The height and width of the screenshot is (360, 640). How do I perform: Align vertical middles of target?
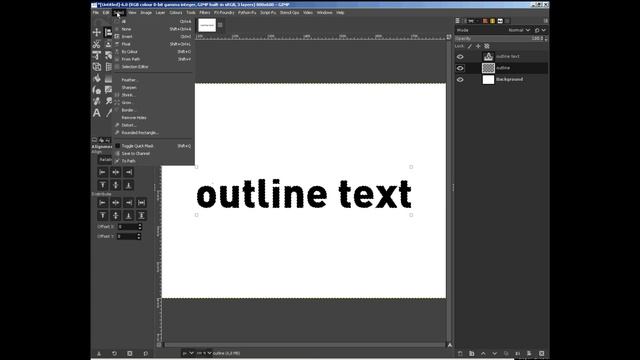point(116,185)
